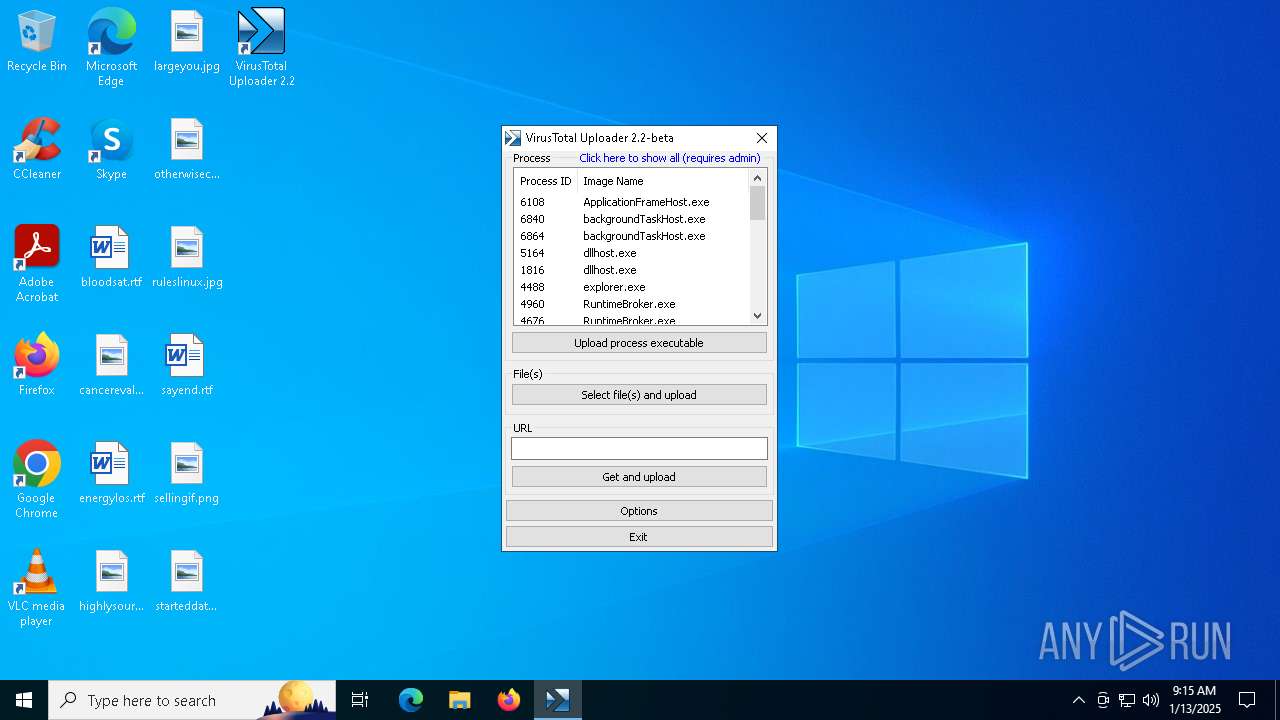Select ruleslinux.jpg file icon

tap(187, 257)
